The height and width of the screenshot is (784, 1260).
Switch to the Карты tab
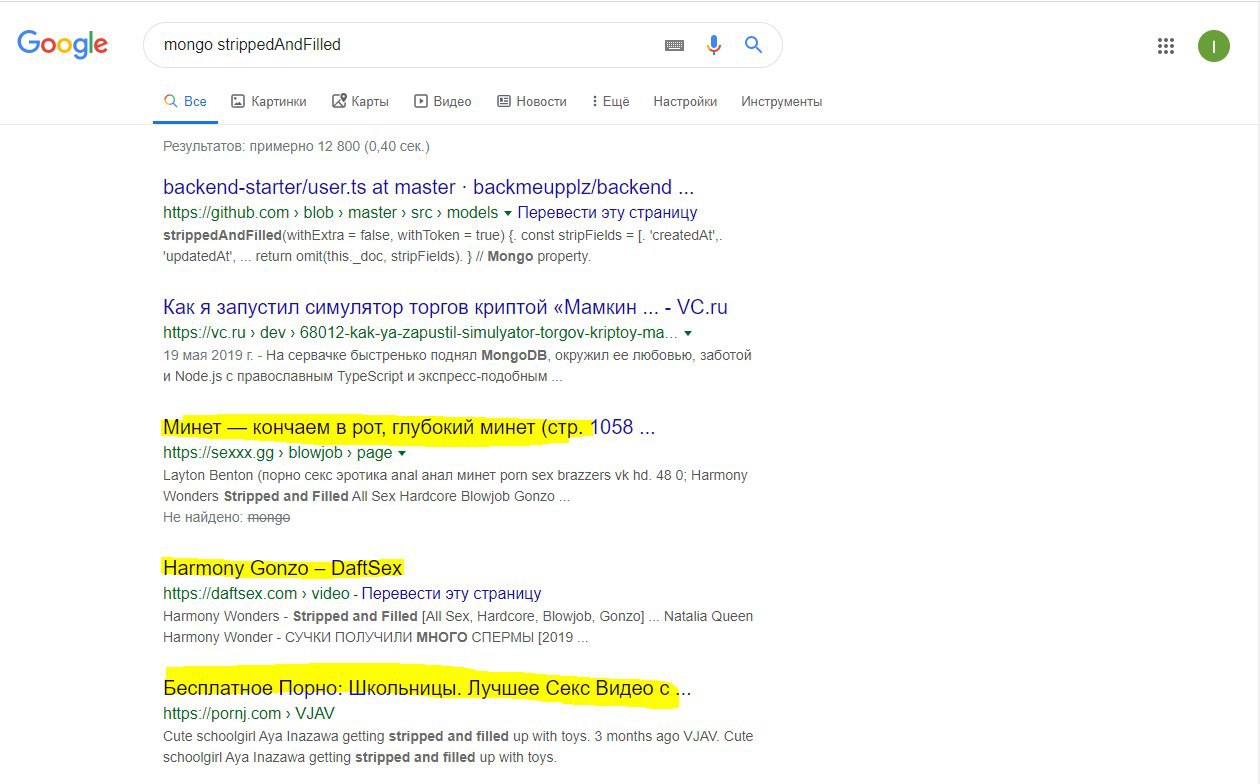pos(360,101)
